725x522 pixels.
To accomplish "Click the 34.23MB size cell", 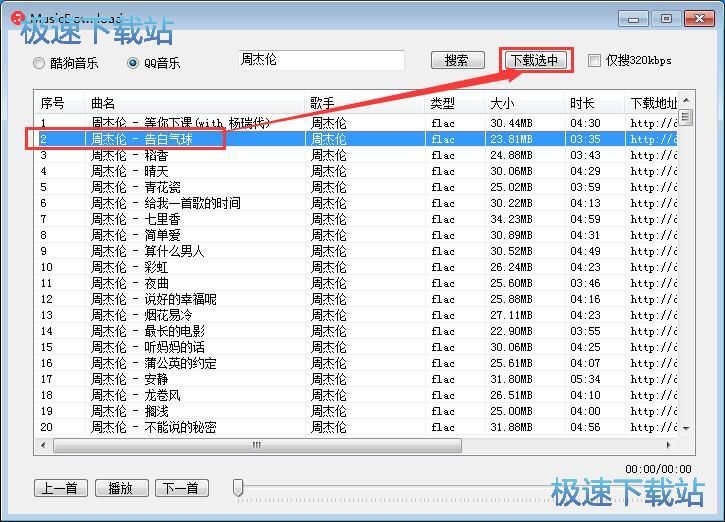I will click(x=511, y=219).
